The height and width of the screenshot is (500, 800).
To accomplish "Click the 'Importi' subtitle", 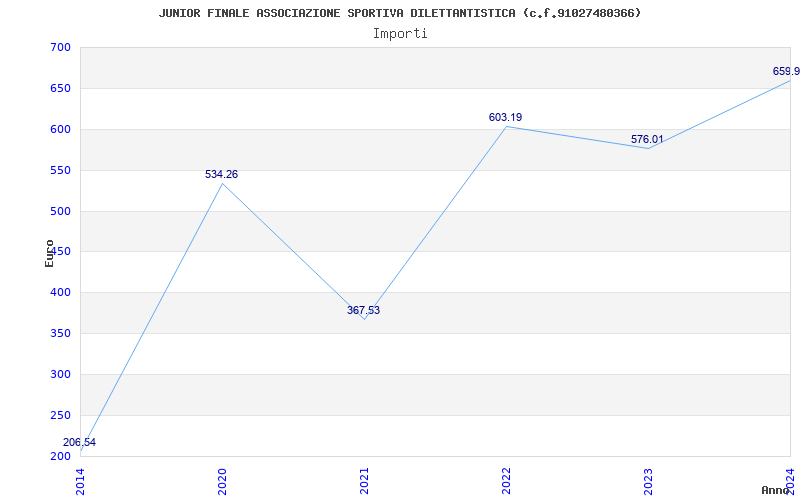I will [400, 34].
